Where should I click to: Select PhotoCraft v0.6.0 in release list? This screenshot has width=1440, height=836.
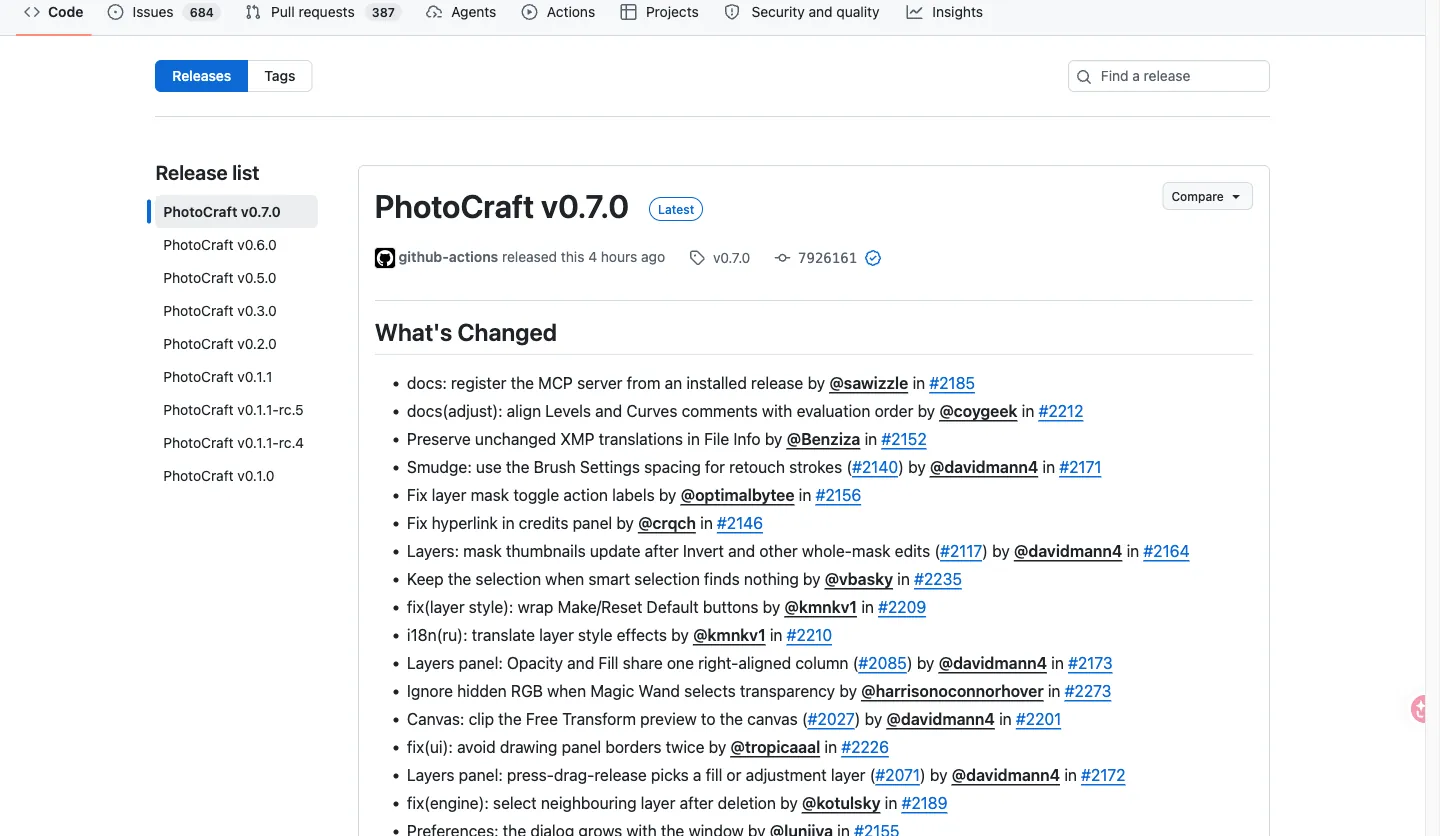(236, 245)
